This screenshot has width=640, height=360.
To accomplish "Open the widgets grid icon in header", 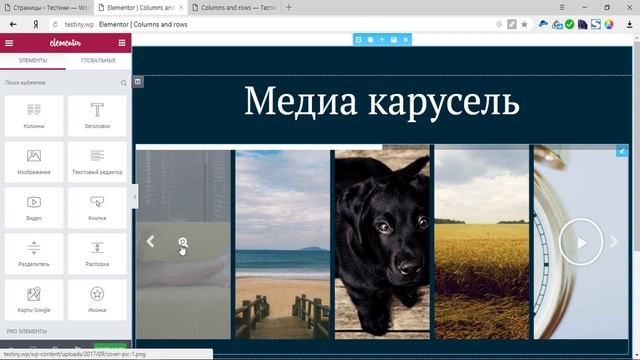I will tap(122, 43).
